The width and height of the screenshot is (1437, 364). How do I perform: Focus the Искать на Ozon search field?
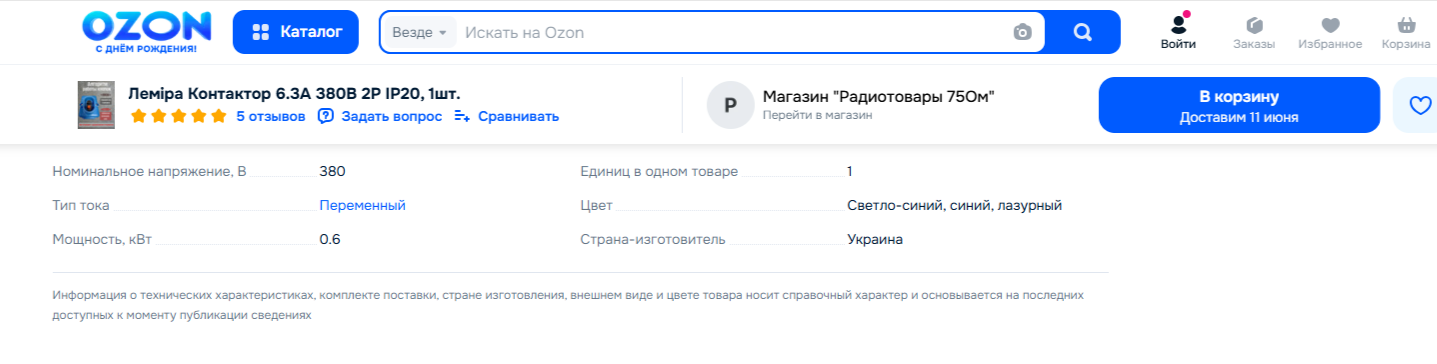coord(735,33)
